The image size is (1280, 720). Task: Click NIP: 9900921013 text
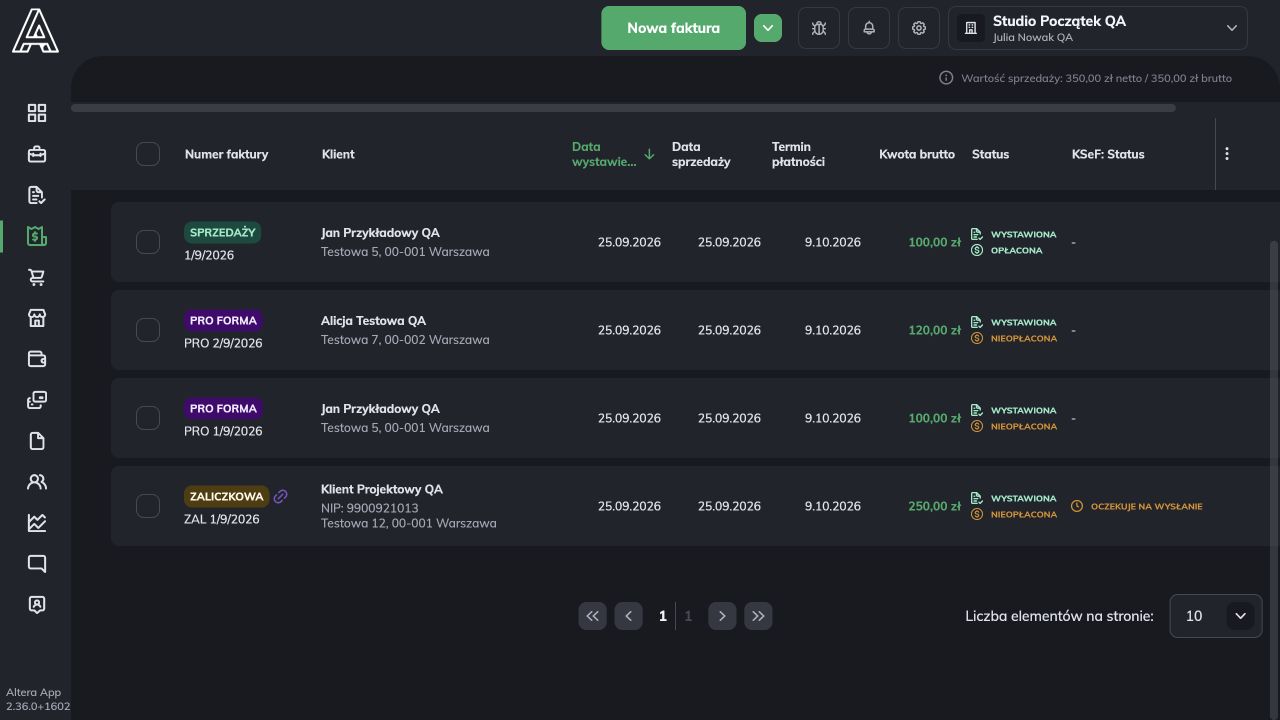[x=370, y=508]
